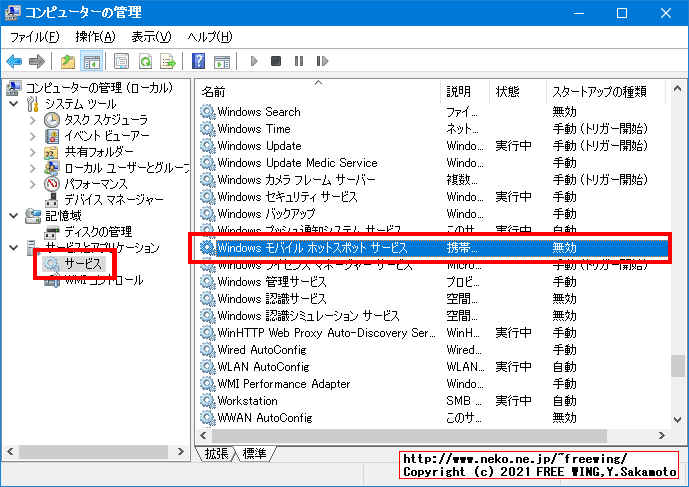This screenshot has height=487, width=689.
Task: Expand the ローカル ユーザーとグループ node
Action: click(33, 168)
